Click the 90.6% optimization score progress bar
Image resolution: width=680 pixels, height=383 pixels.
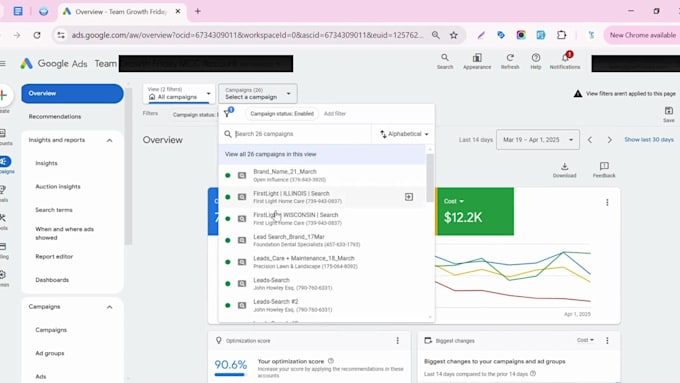pos(230,374)
